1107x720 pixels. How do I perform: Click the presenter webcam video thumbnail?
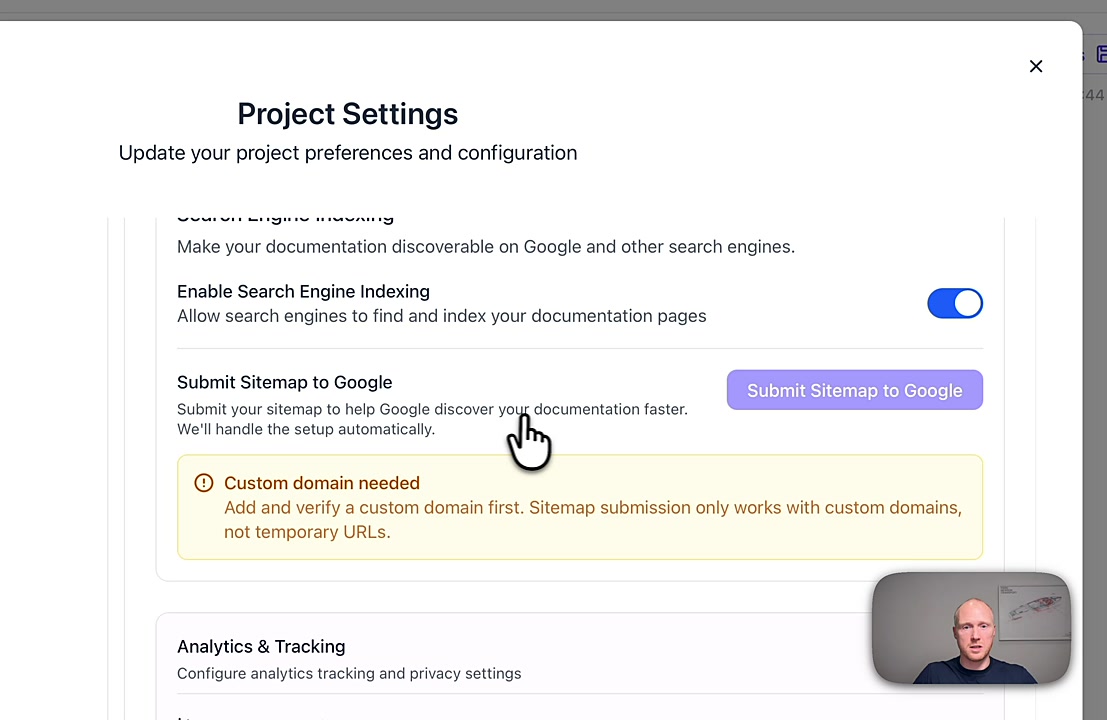(x=971, y=628)
